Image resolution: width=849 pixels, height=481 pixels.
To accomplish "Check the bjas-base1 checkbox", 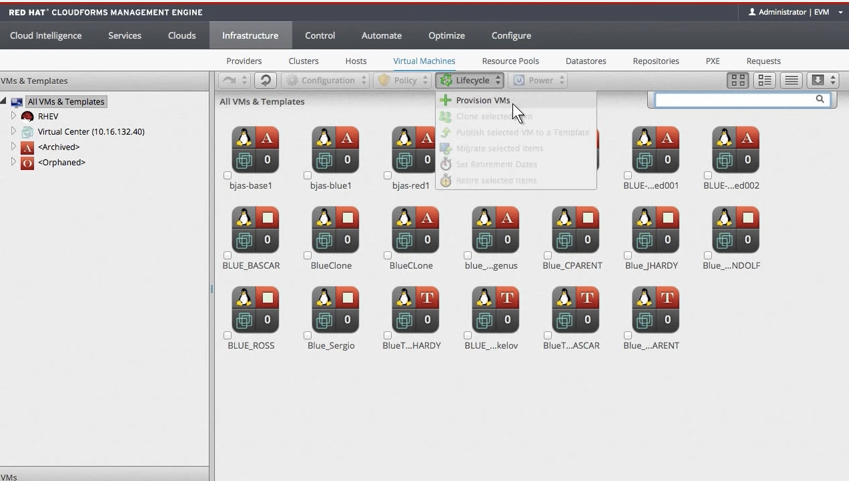I will (x=227, y=176).
